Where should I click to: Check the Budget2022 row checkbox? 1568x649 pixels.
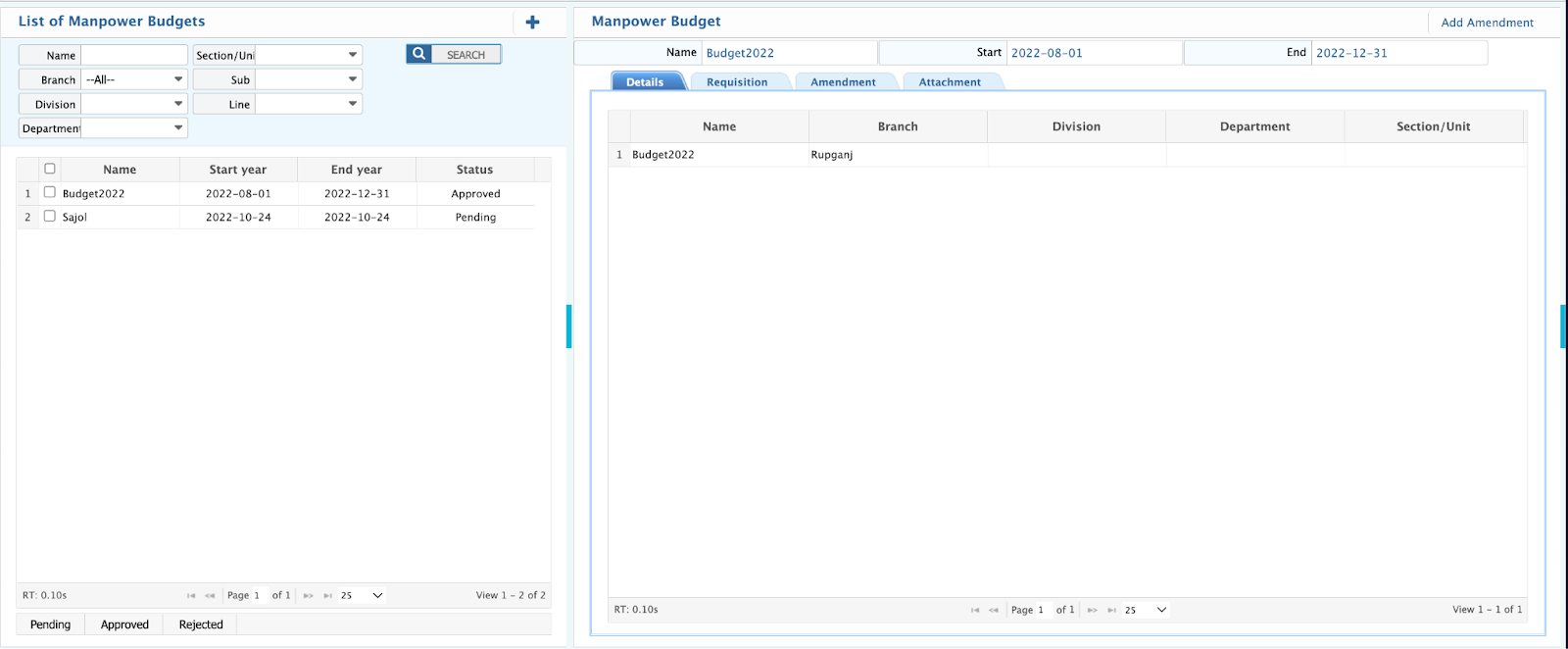[50, 193]
